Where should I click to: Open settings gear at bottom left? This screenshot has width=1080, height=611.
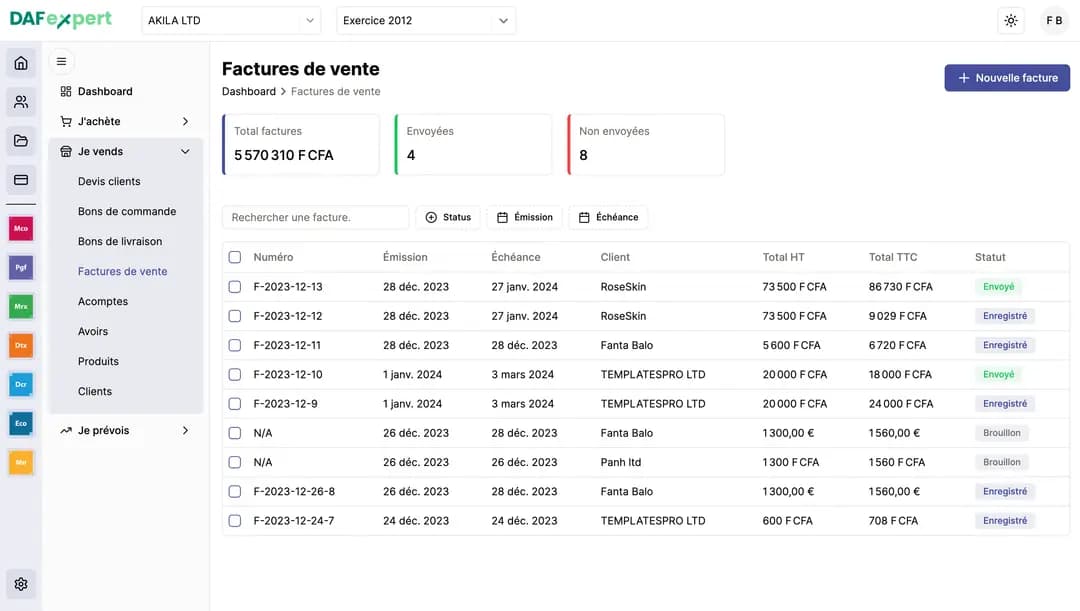(21, 584)
